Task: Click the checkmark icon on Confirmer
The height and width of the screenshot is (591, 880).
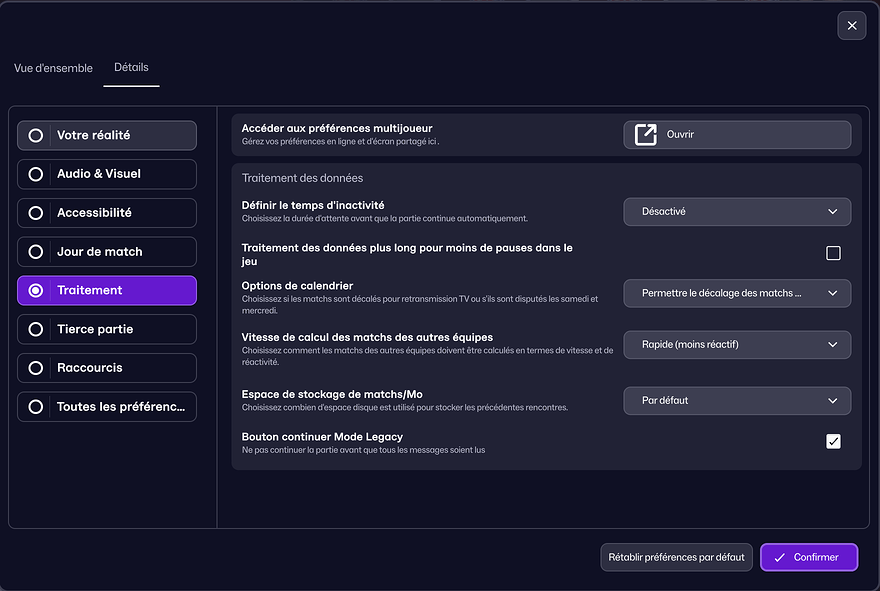Action: tap(779, 557)
